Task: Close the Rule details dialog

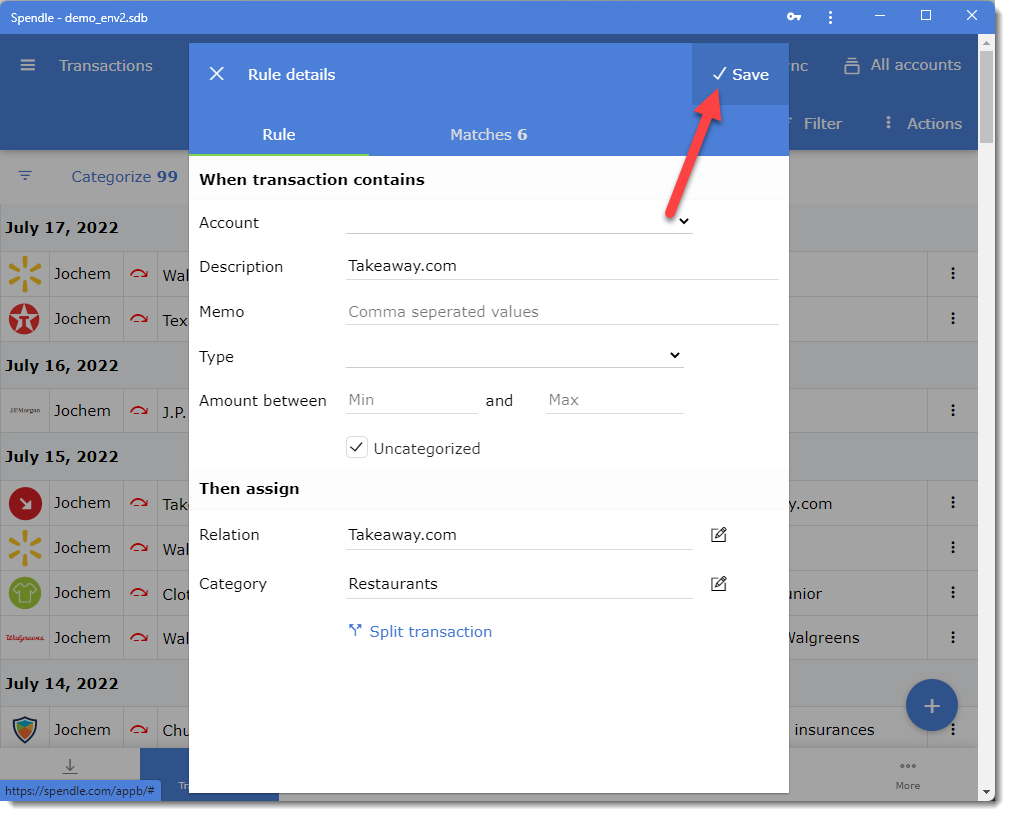Action: [216, 74]
